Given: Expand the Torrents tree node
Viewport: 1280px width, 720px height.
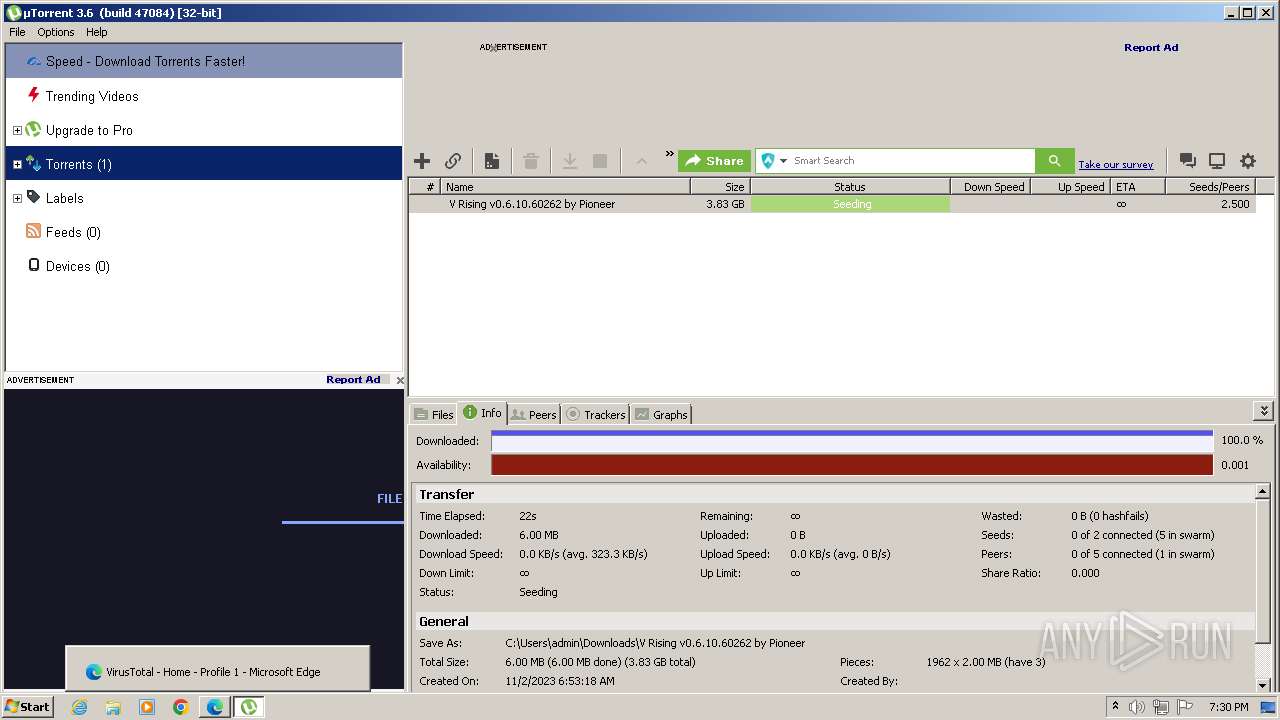Looking at the screenshot, I should pos(17,165).
